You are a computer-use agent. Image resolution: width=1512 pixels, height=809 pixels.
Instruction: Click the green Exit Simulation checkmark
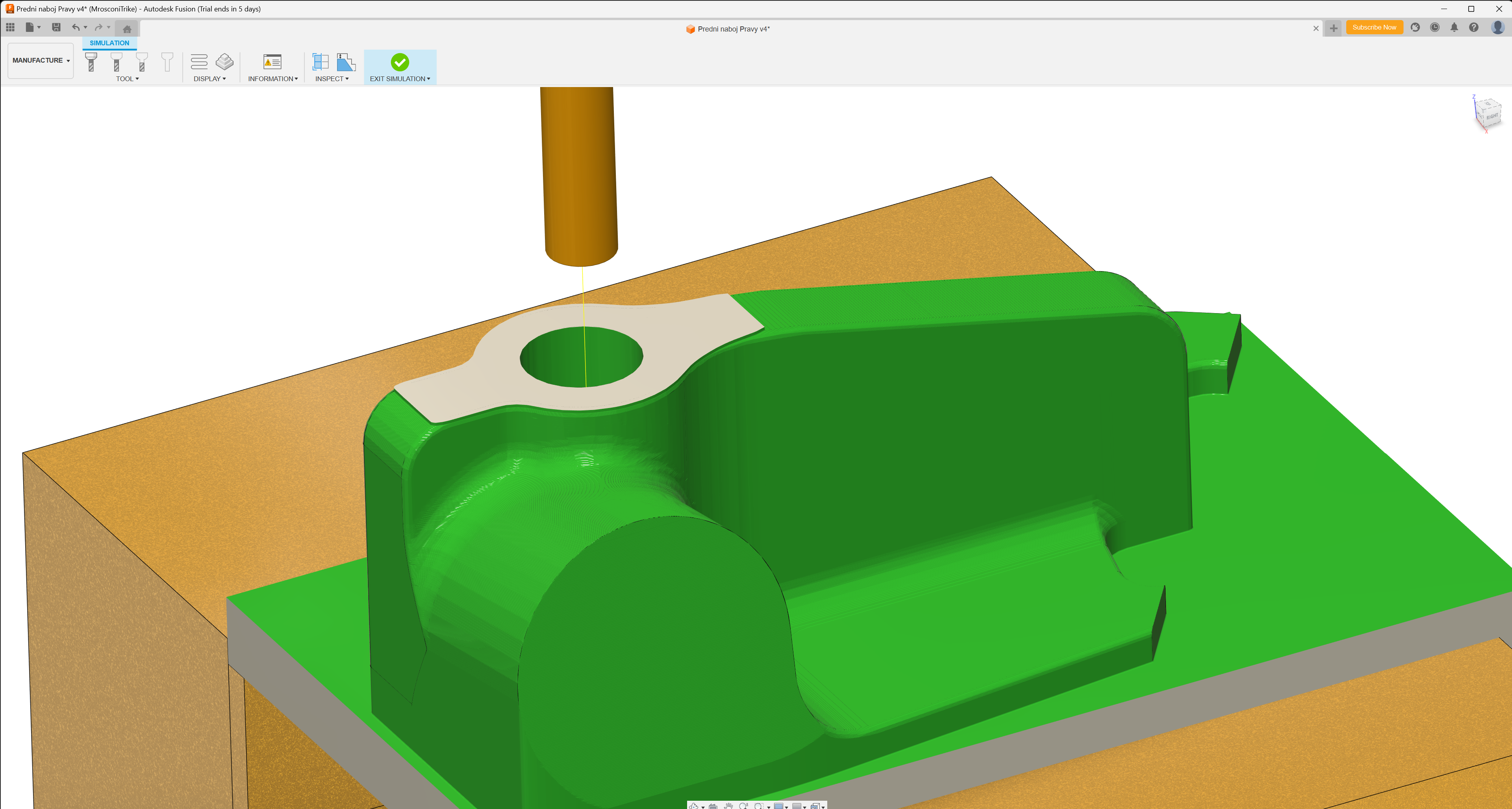[400, 62]
